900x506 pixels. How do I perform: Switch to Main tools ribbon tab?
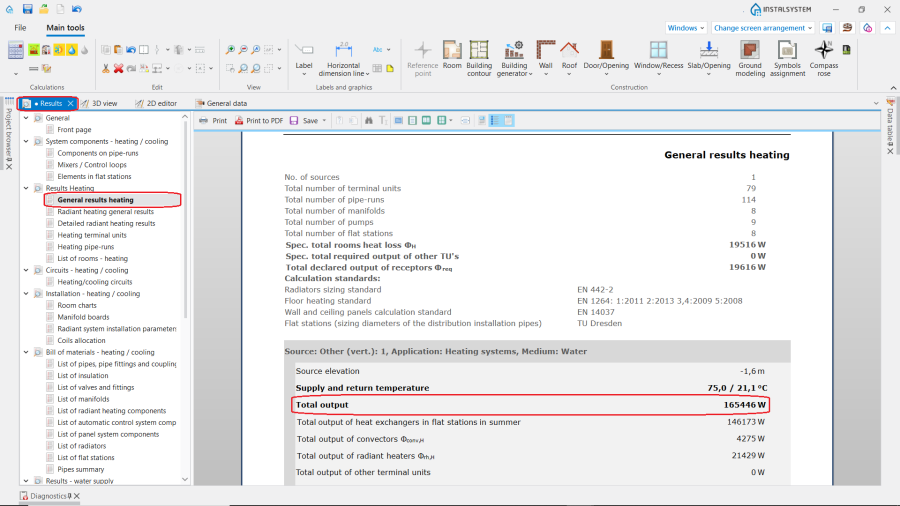point(65,28)
